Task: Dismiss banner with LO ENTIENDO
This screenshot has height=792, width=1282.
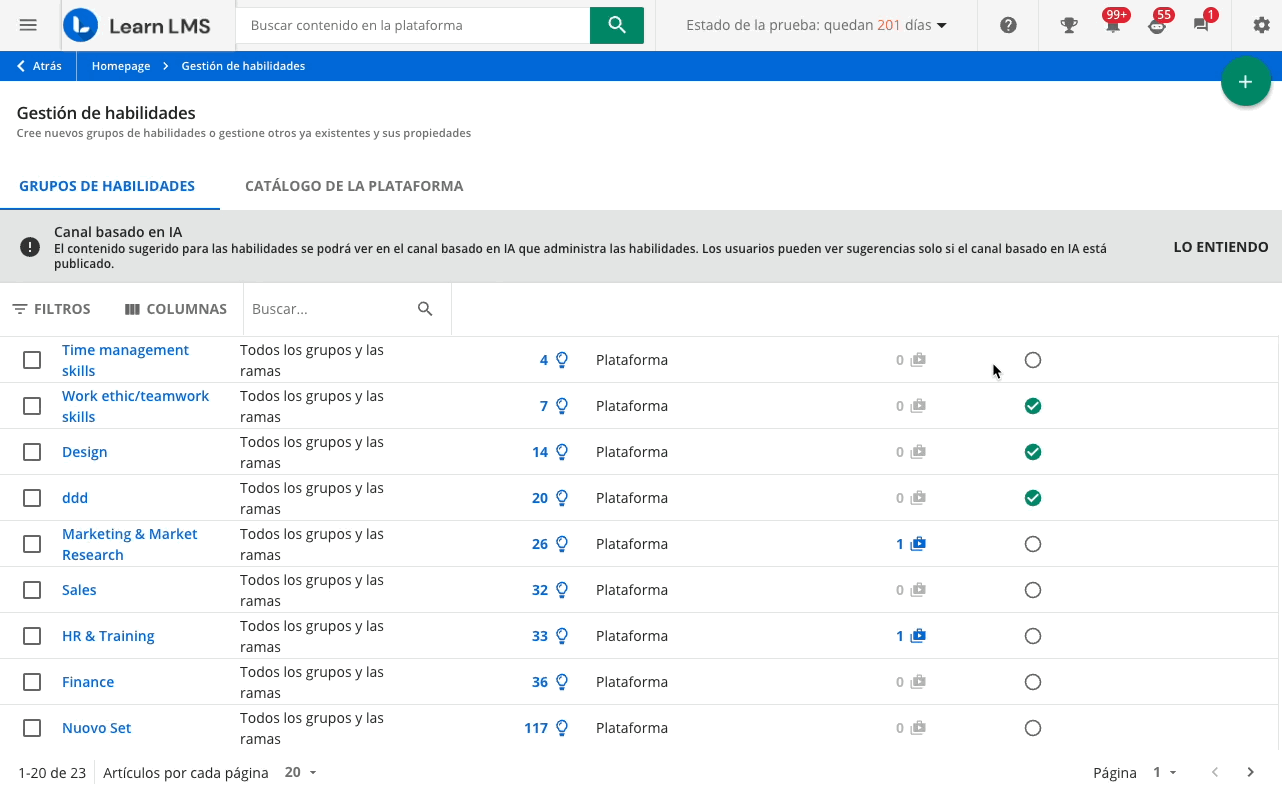Action: tap(1221, 247)
